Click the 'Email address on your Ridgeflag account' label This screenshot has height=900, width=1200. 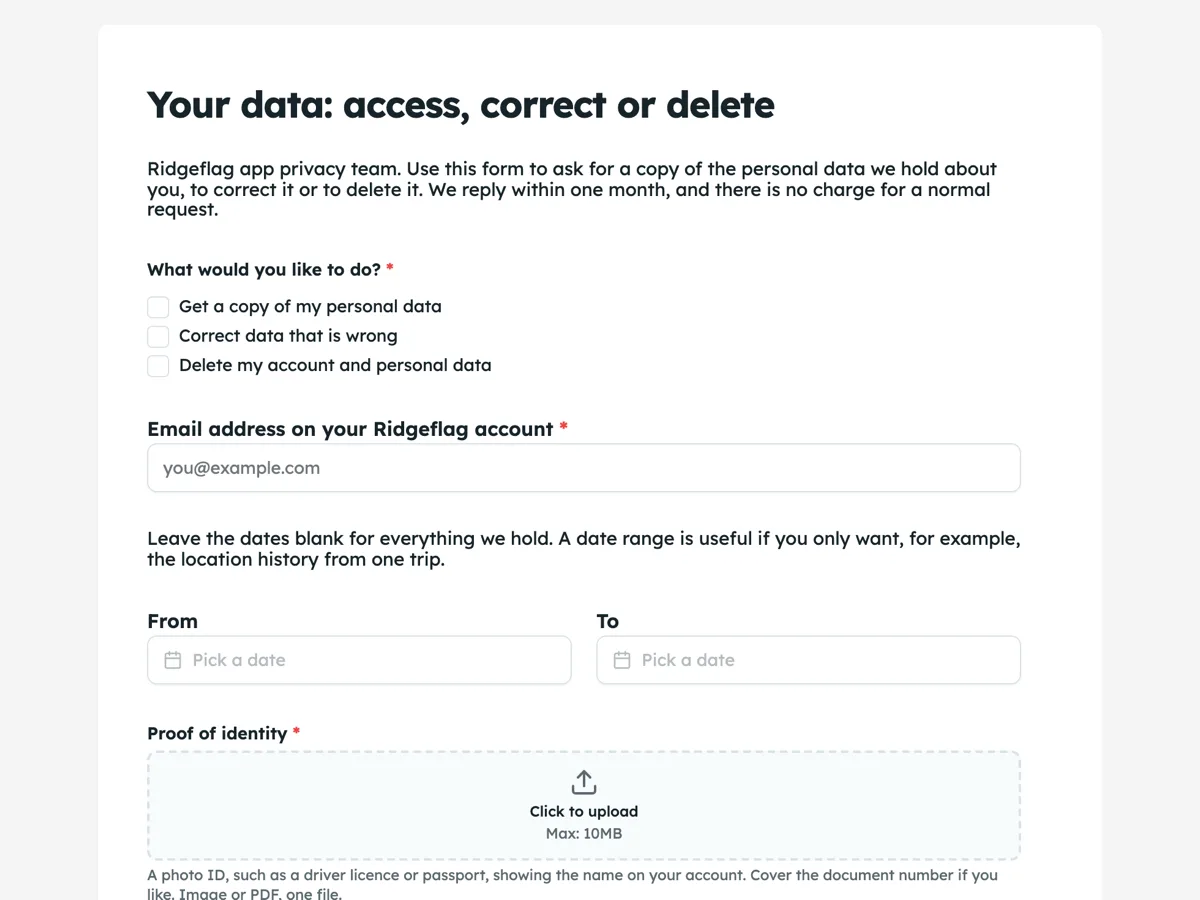tap(350, 429)
